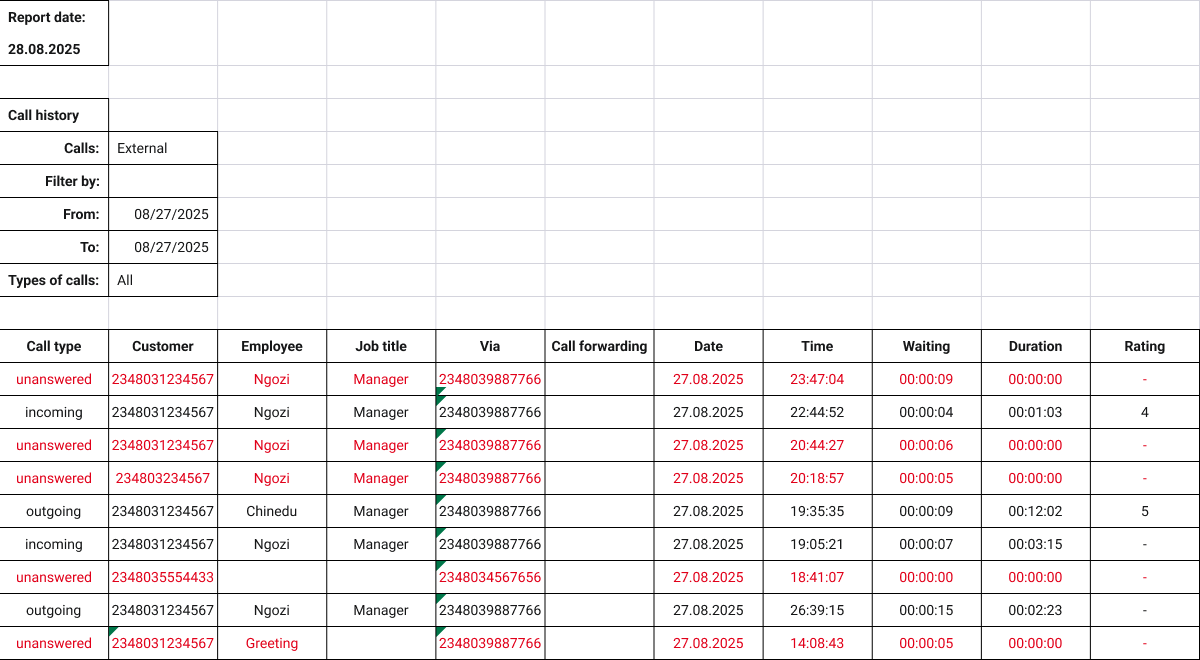1200x660 pixels.
Task: Click the Greeting employee cell
Action: pos(272,643)
